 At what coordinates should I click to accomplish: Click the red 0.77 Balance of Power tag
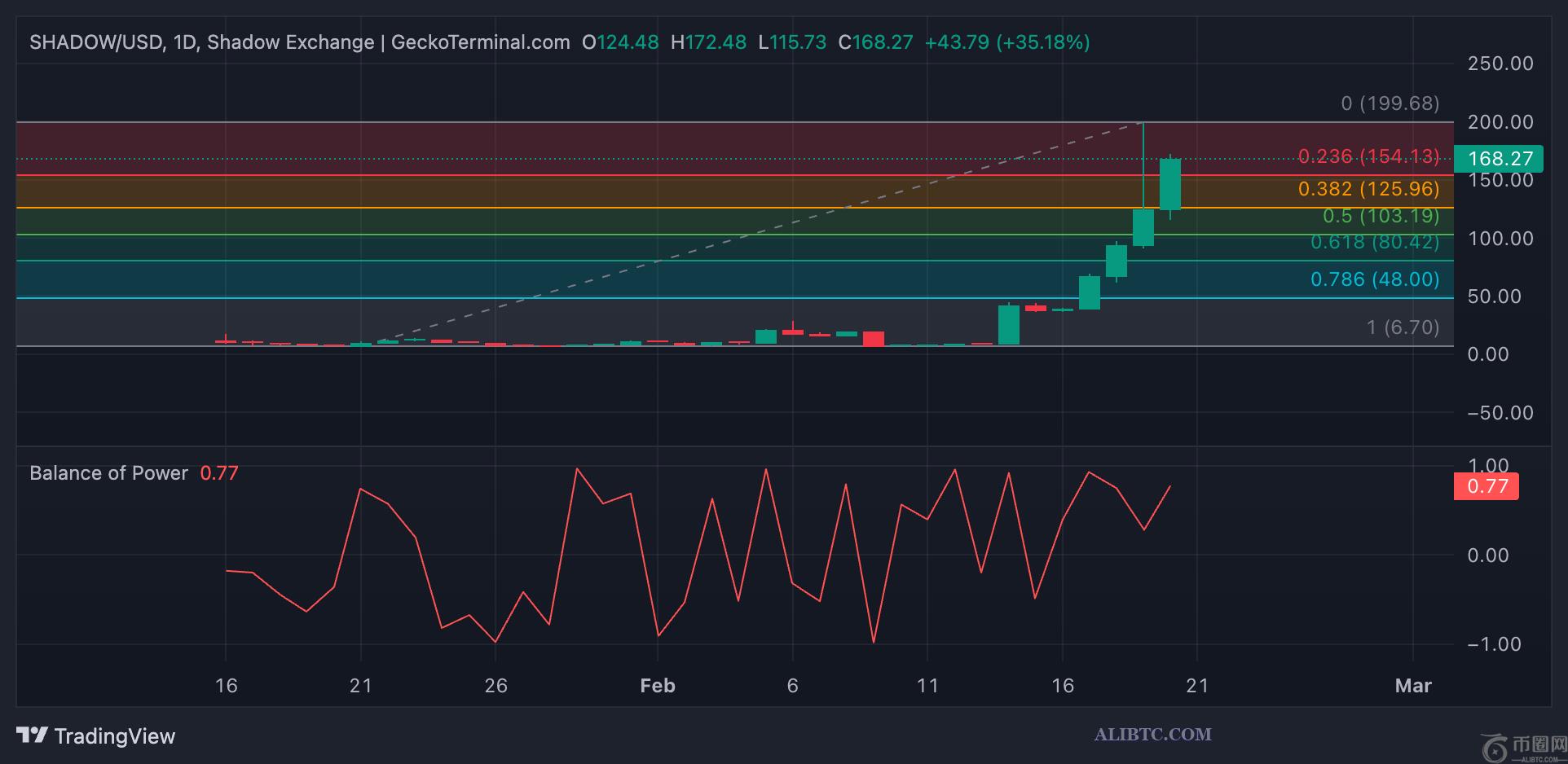(x=1487, y=486)
